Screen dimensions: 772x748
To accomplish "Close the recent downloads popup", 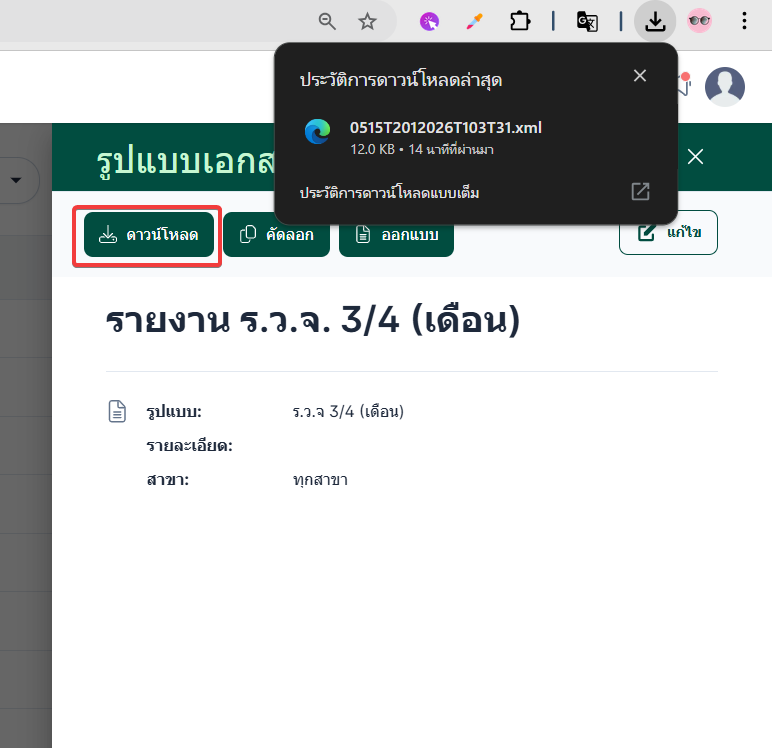I will click(640, 76).
